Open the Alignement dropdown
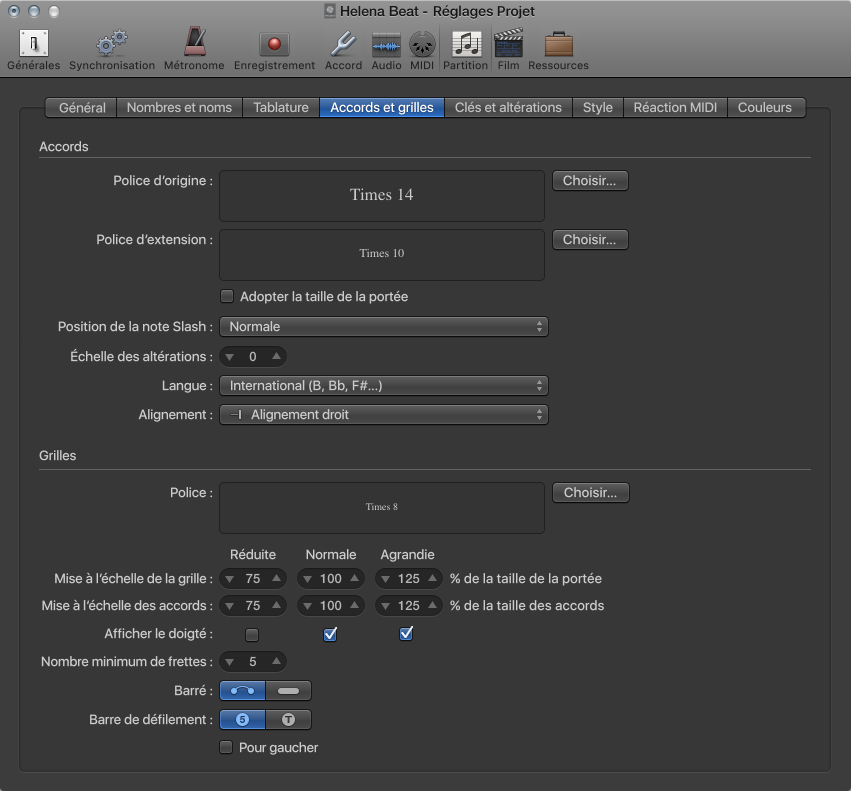 click(x=383, y=415)
